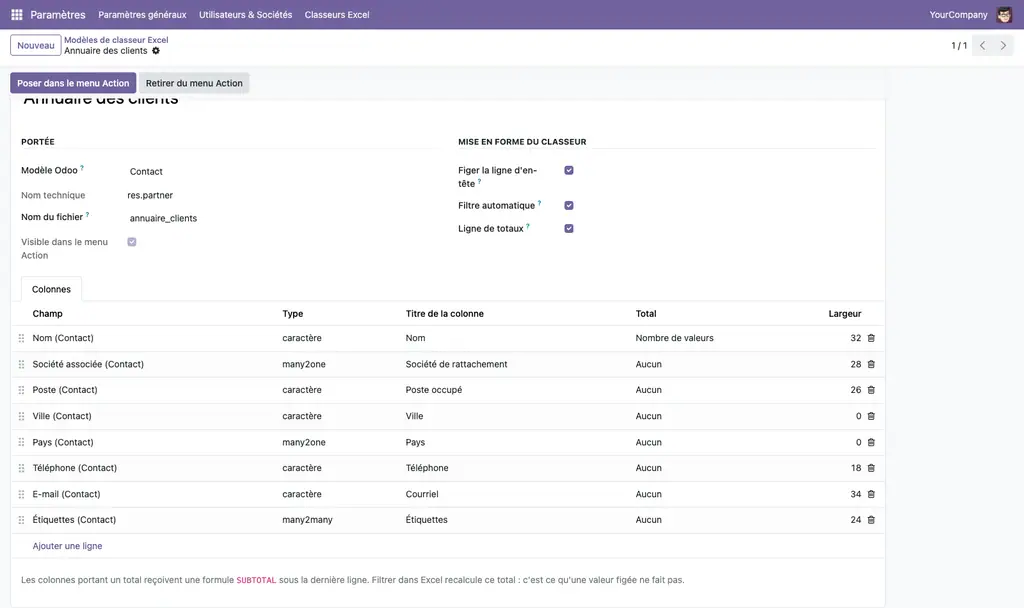Click Ajouter une ligne link

point(67,546)
